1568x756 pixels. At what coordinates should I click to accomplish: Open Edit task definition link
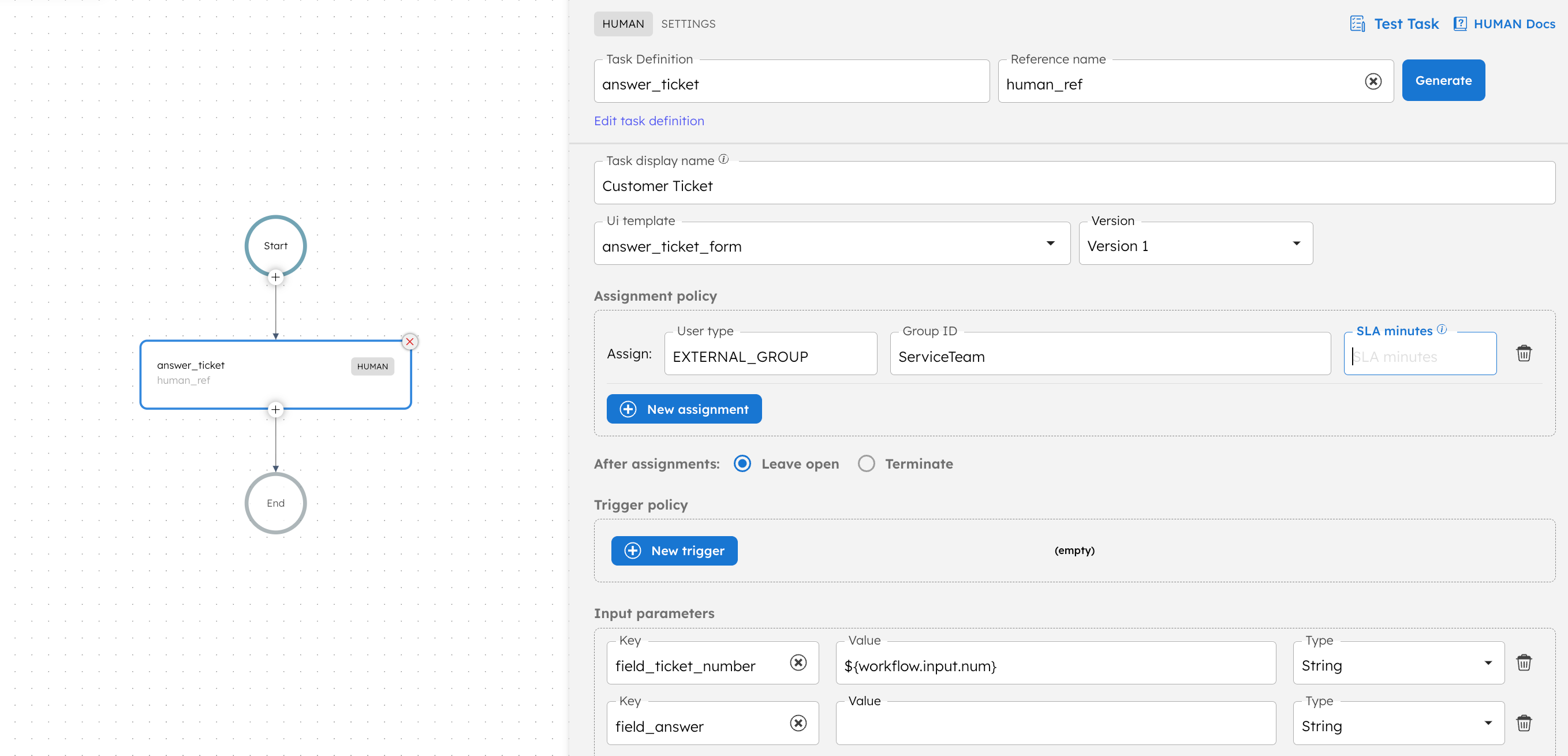coord(649,121)
